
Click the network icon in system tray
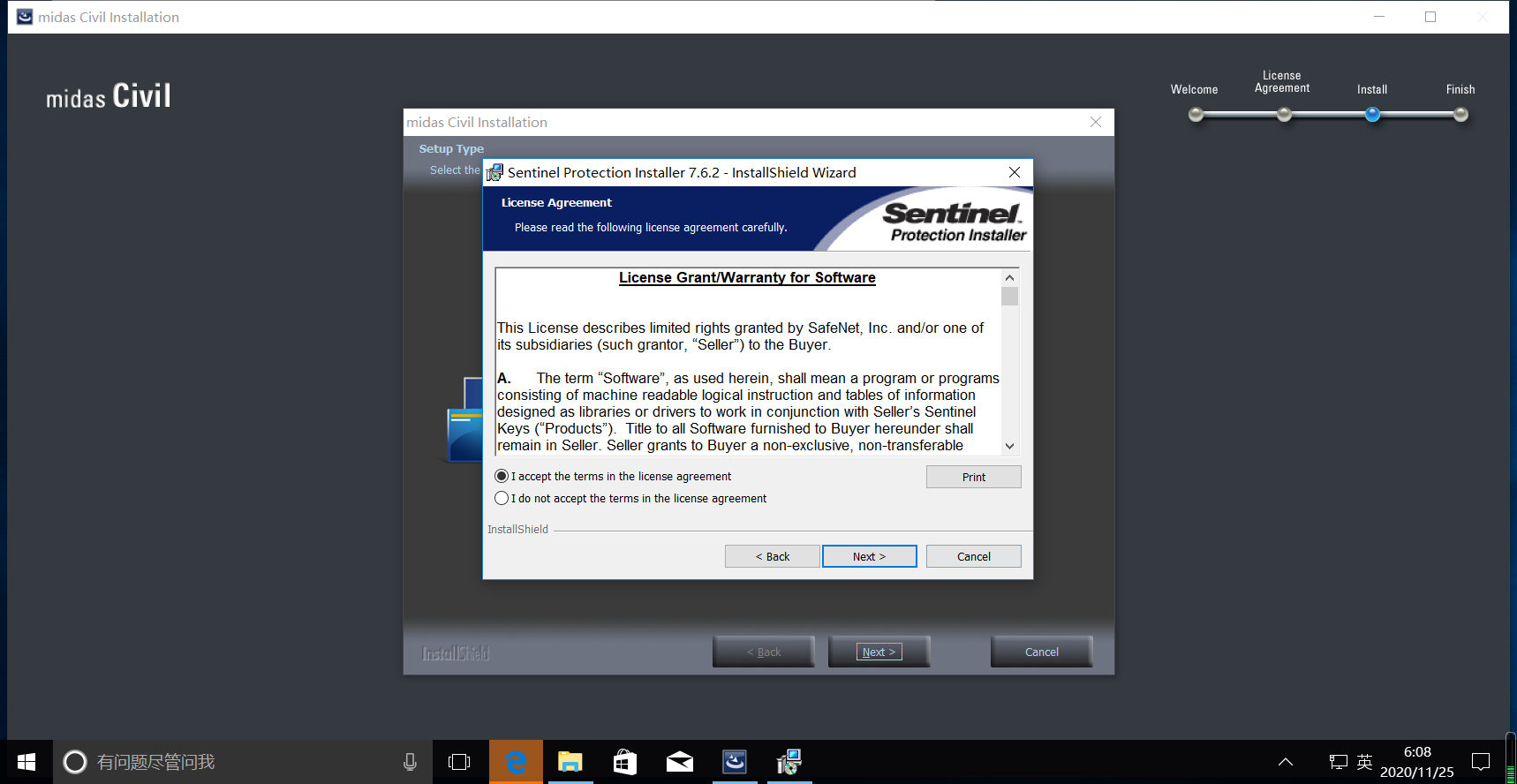1339,762
